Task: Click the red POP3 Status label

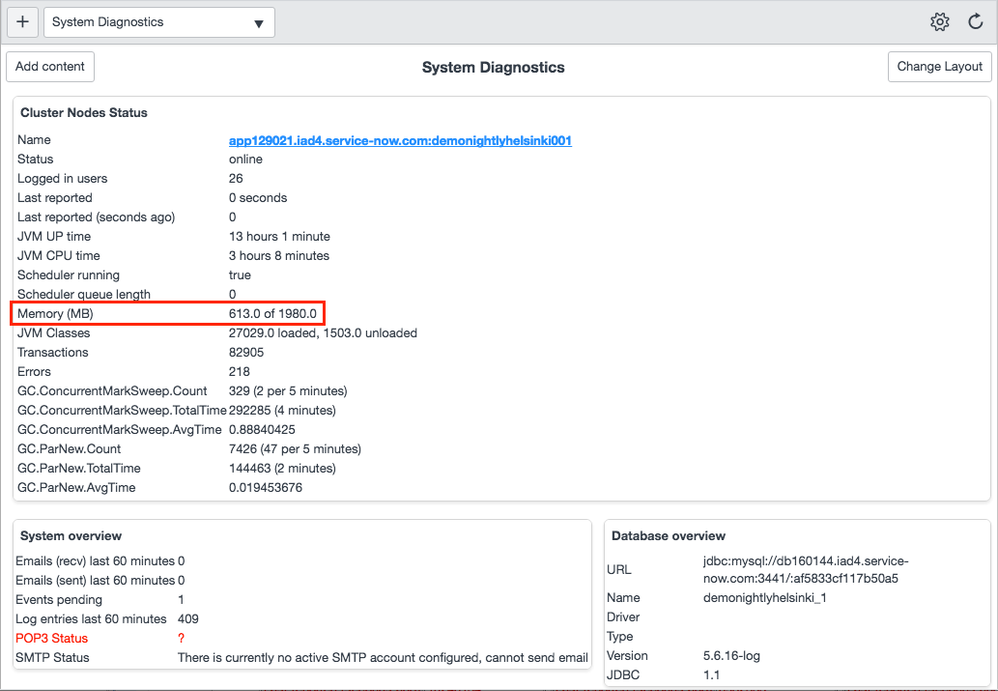Action: coord(52,638)
